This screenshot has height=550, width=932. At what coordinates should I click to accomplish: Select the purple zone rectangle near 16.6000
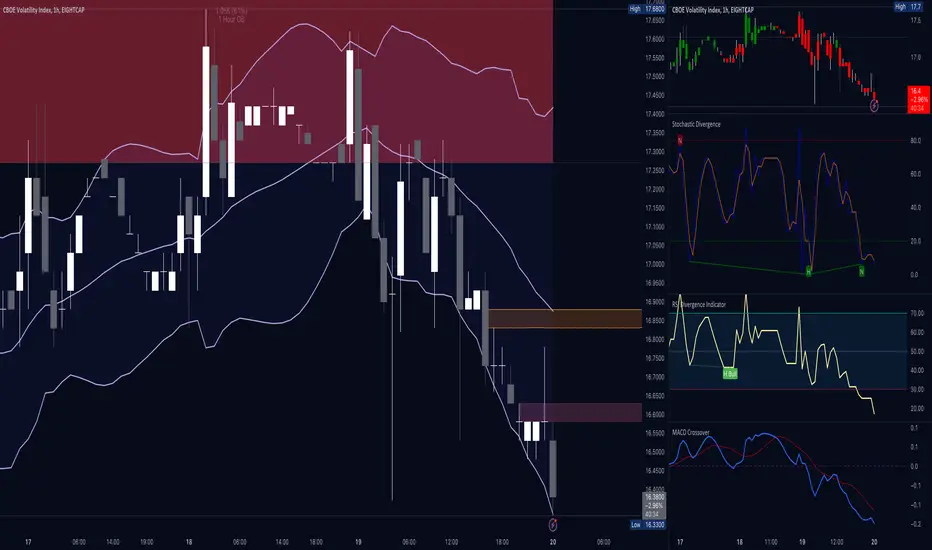click(580, 413)
